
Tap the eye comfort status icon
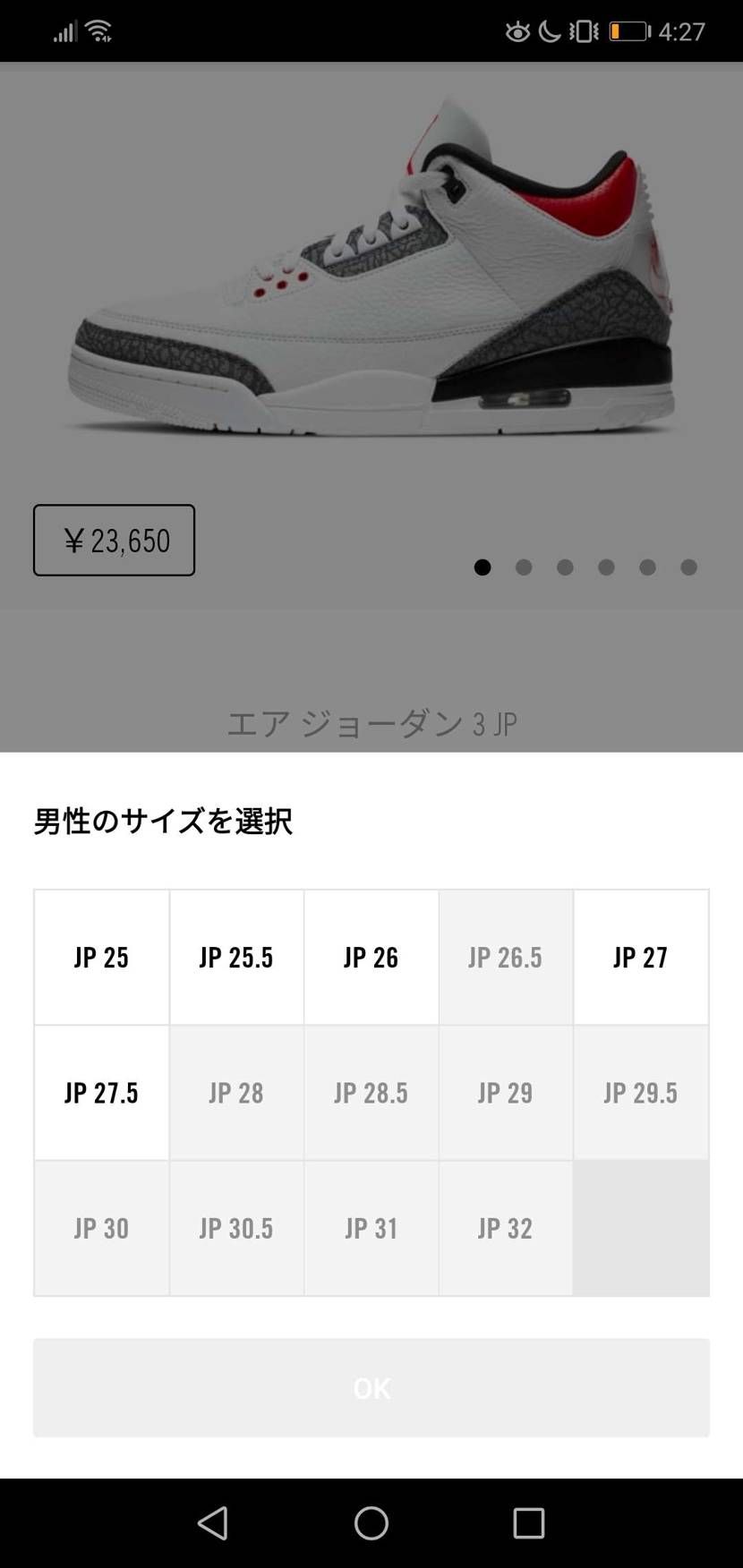(x=517, y=32)
